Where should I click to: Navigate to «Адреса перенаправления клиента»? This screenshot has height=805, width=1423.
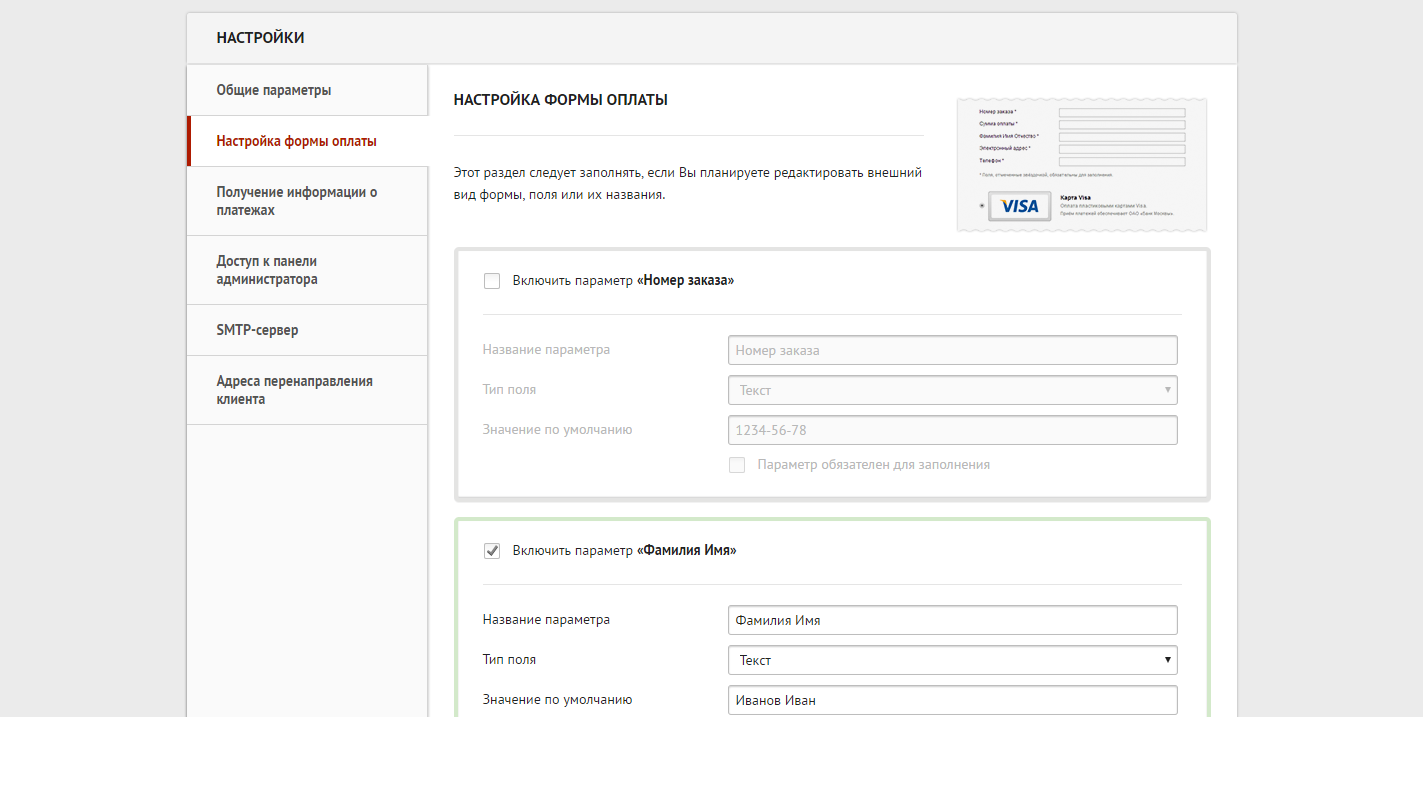pos(294,390)
